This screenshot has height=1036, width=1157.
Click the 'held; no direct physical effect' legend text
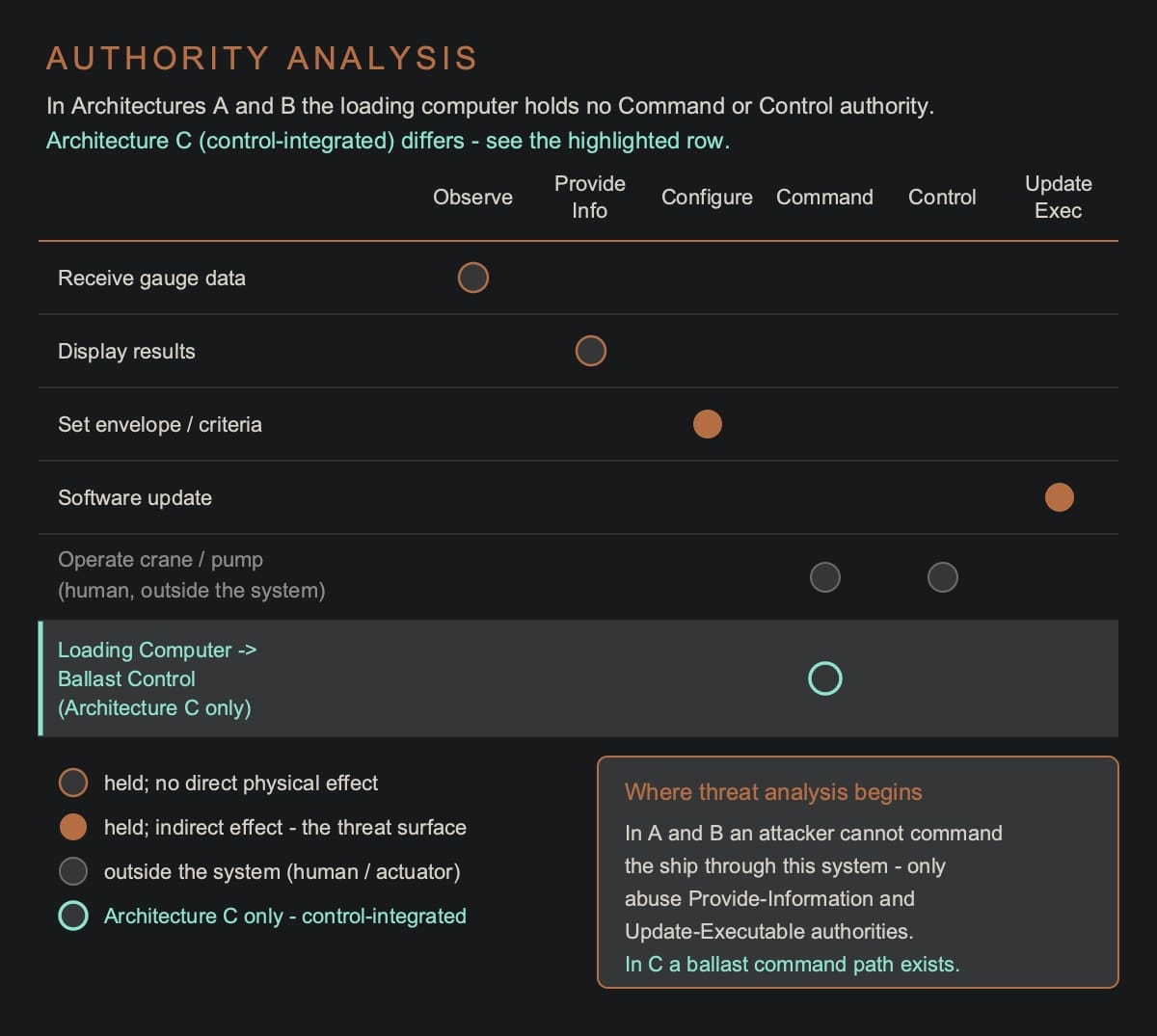point(241,783)
